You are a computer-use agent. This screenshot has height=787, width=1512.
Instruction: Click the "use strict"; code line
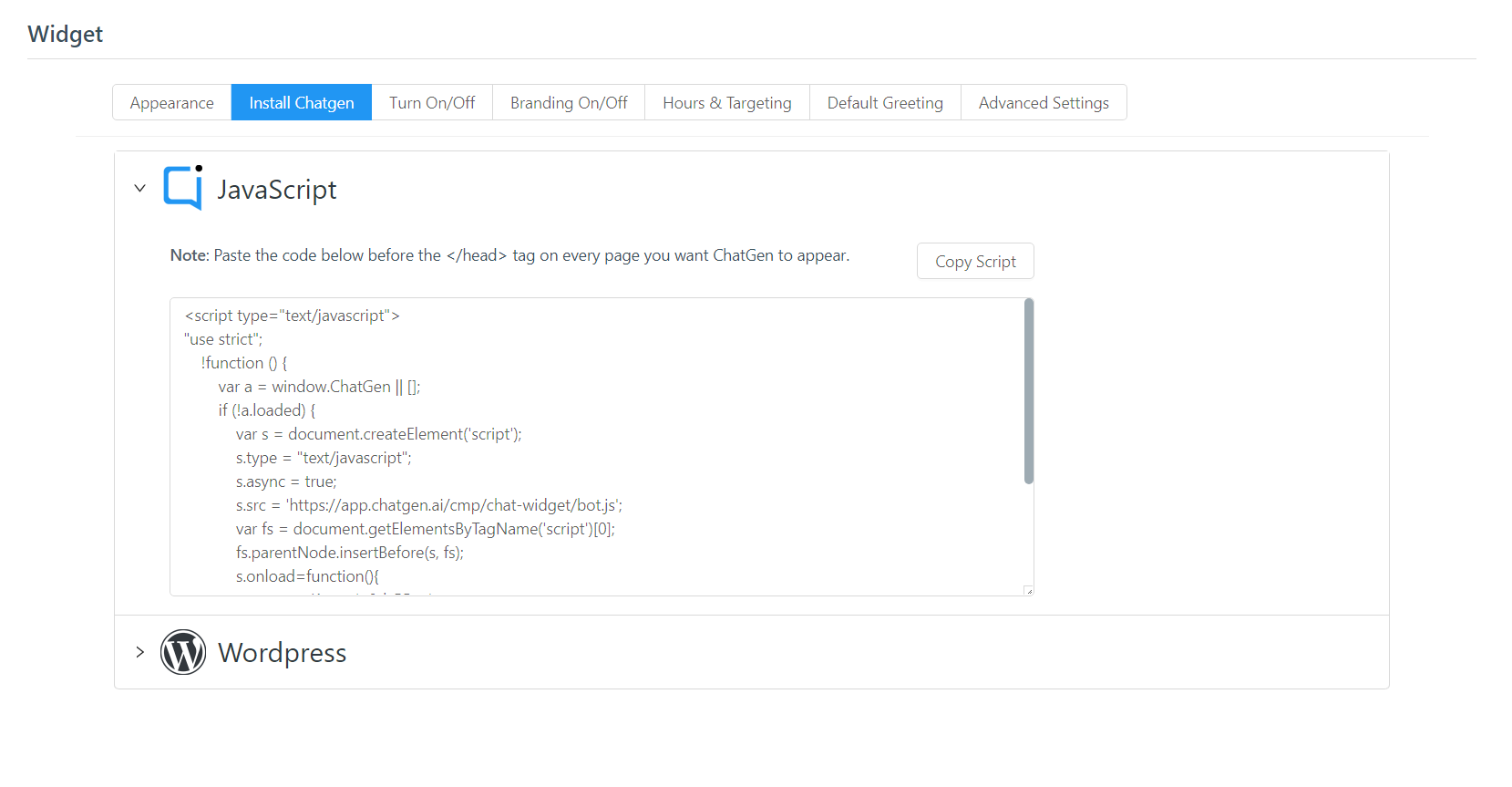coord(223,339)
